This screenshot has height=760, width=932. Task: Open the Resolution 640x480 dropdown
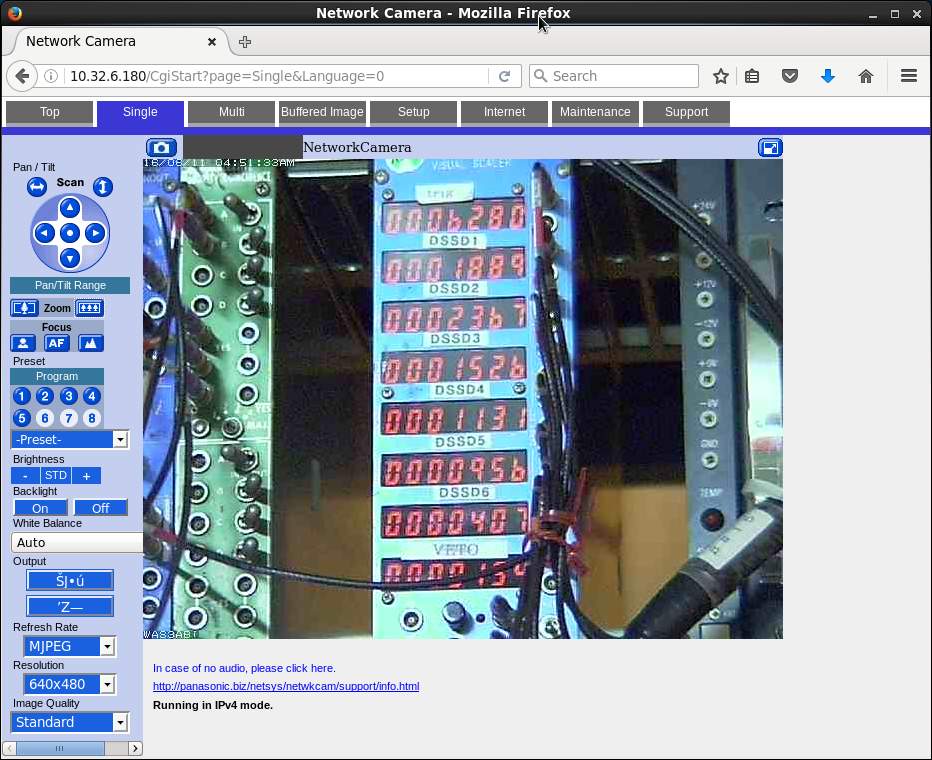tap(70, 684)
